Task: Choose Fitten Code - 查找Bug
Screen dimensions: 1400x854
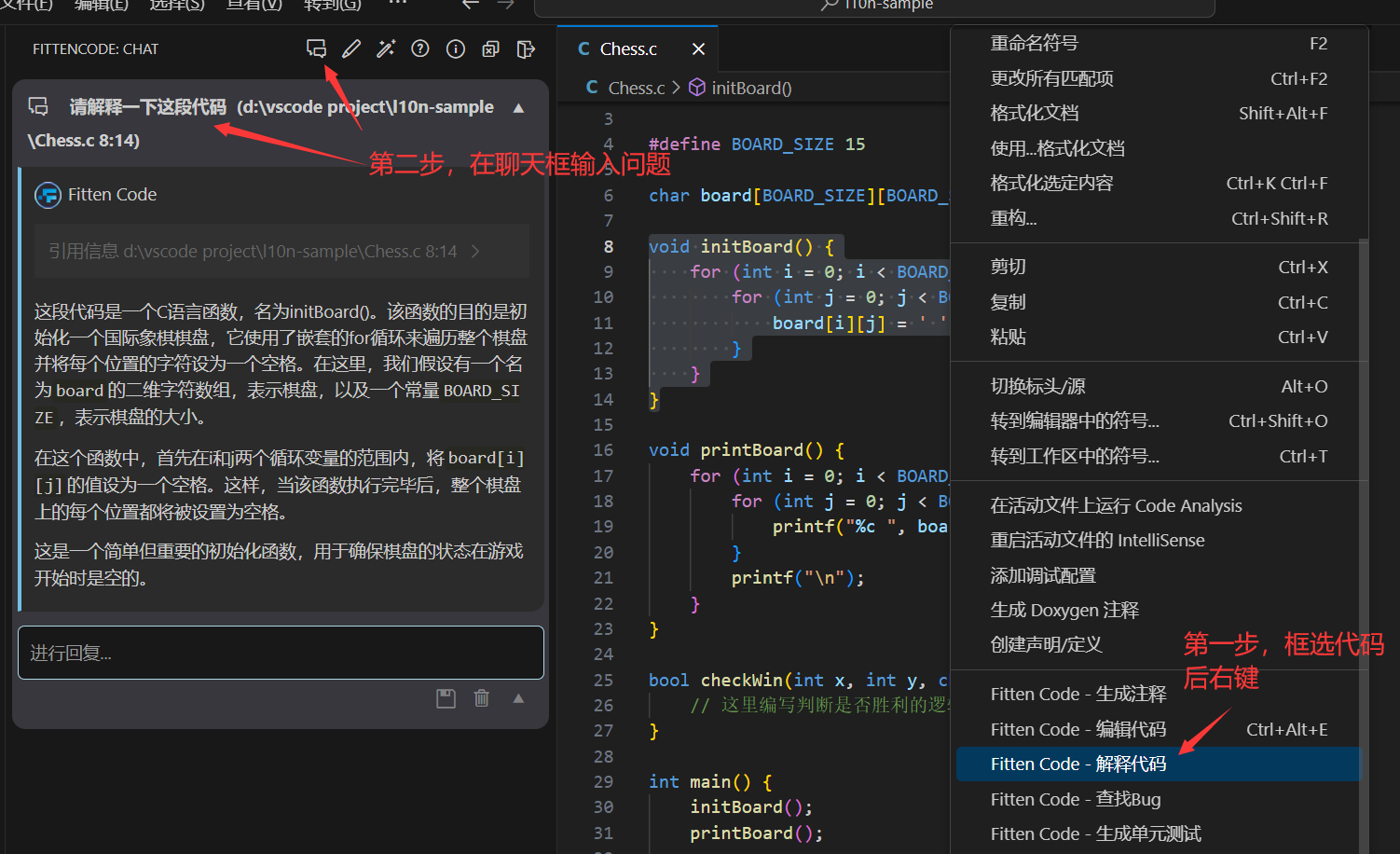Action: click(x=1159, y=799)
